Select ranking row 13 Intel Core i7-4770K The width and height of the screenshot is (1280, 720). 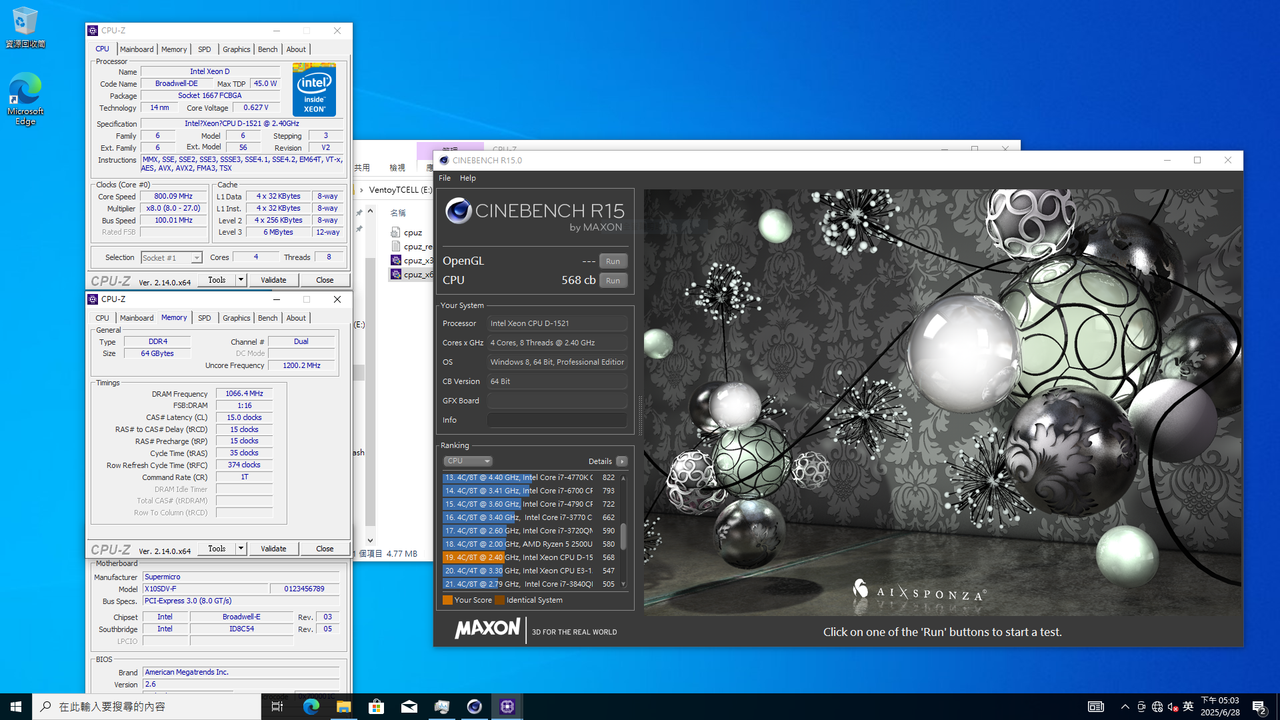[530, 478]
